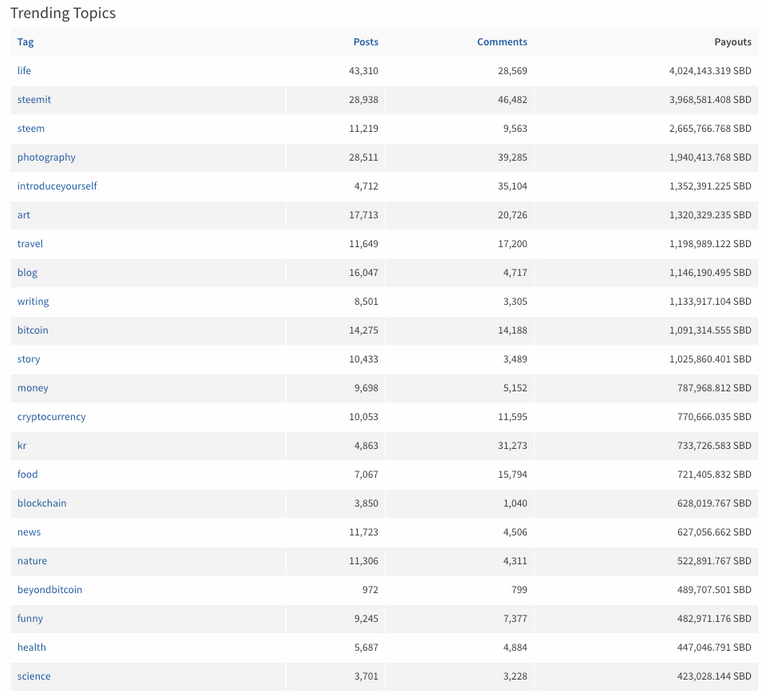Click the Payouts column header
Screen dimensions: 768x697
tap(732, 42)
